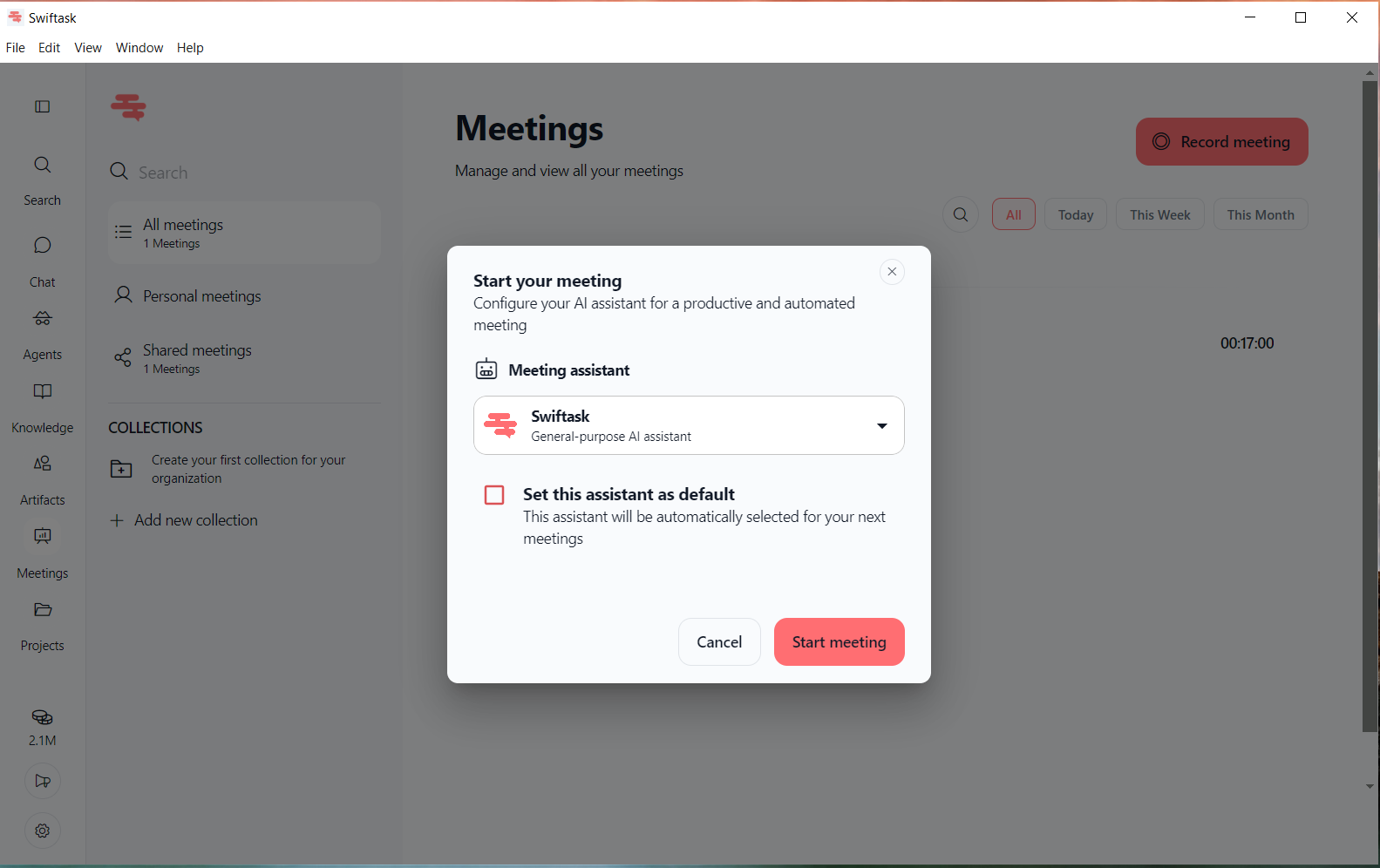Select the This Week filter tab
Screen dimensions: 1380x868
[1159, 214]
